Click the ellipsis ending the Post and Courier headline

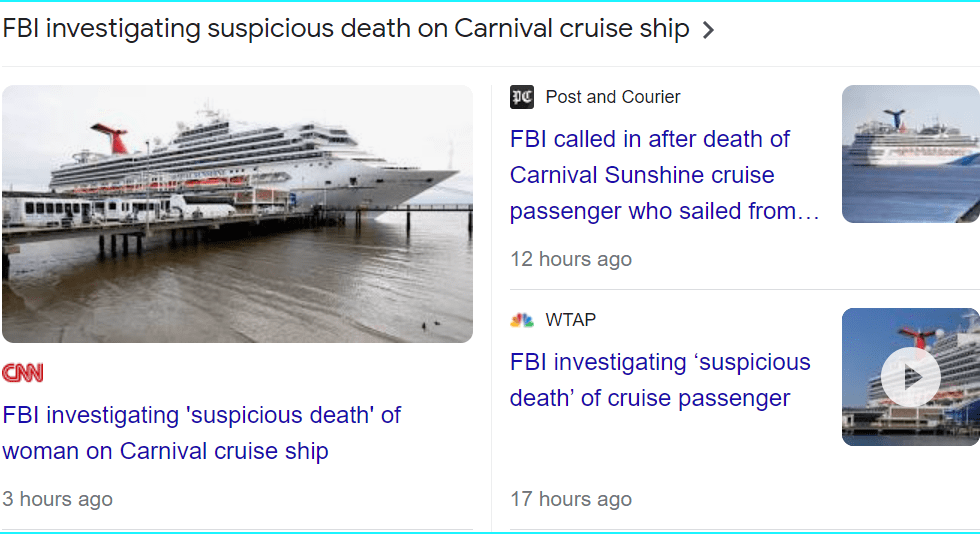(x=811, y=212)
